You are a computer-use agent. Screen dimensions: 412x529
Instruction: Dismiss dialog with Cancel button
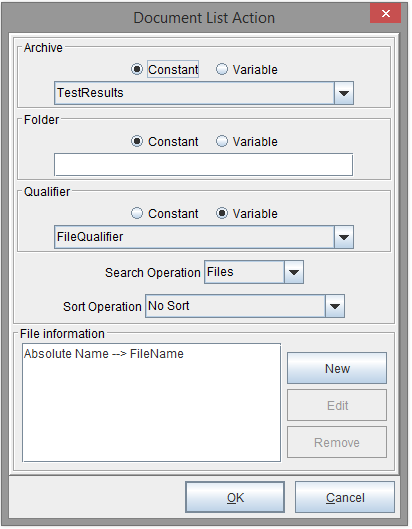[345, 497]
